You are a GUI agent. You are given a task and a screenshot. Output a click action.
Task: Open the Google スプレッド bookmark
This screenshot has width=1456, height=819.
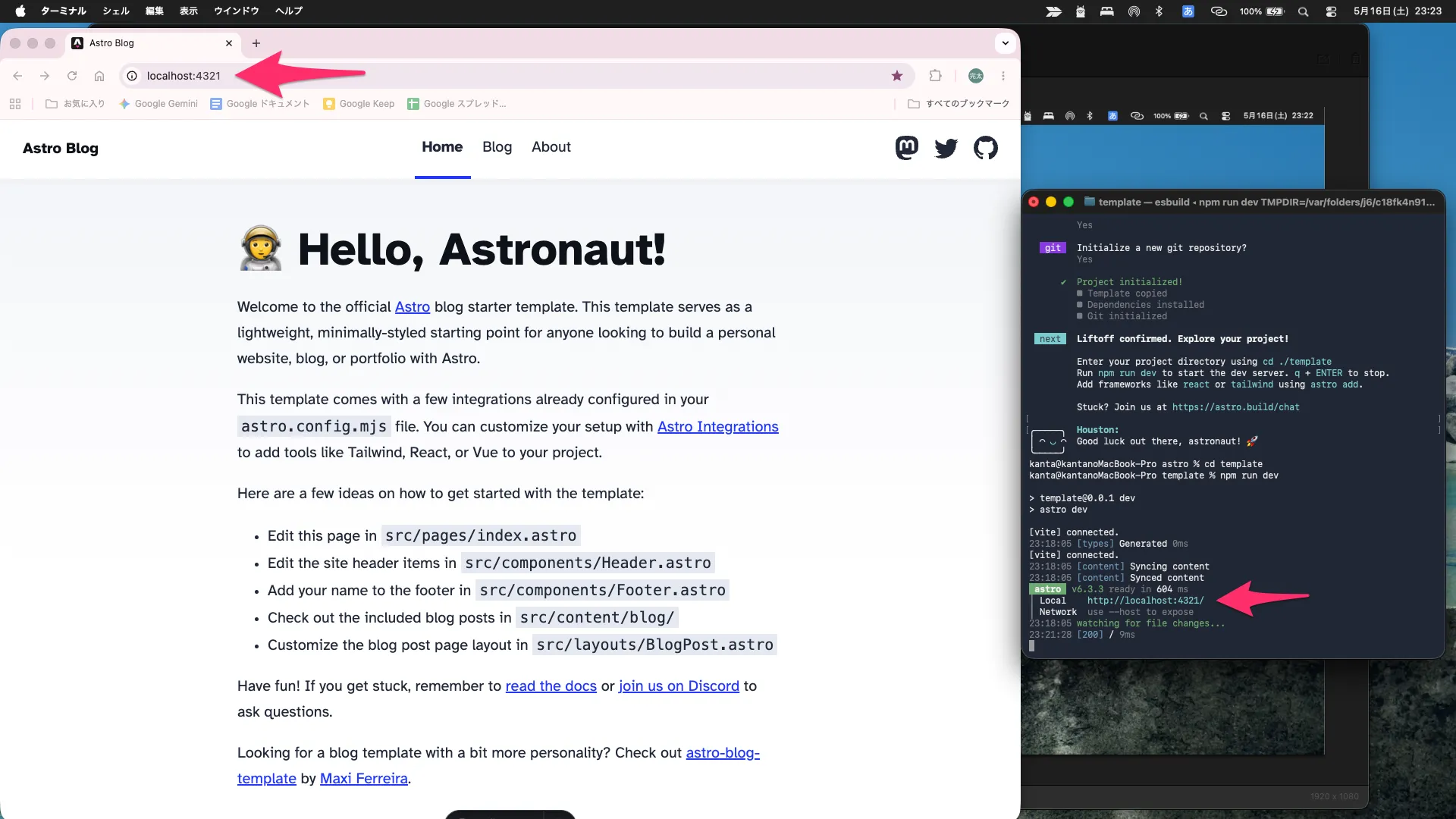coord(457,104)
